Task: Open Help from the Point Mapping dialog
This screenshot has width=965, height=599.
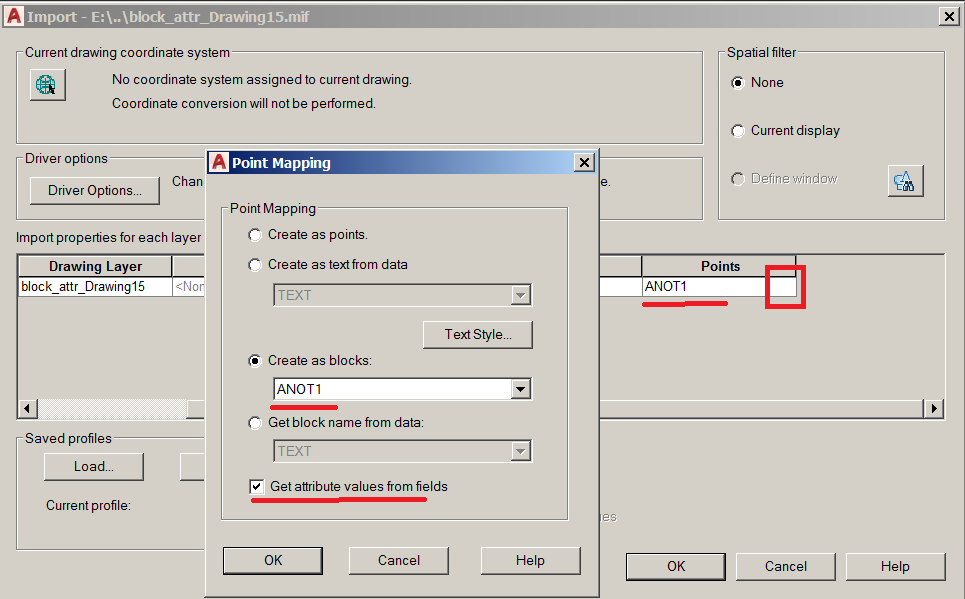Action: tap(530, 560)
